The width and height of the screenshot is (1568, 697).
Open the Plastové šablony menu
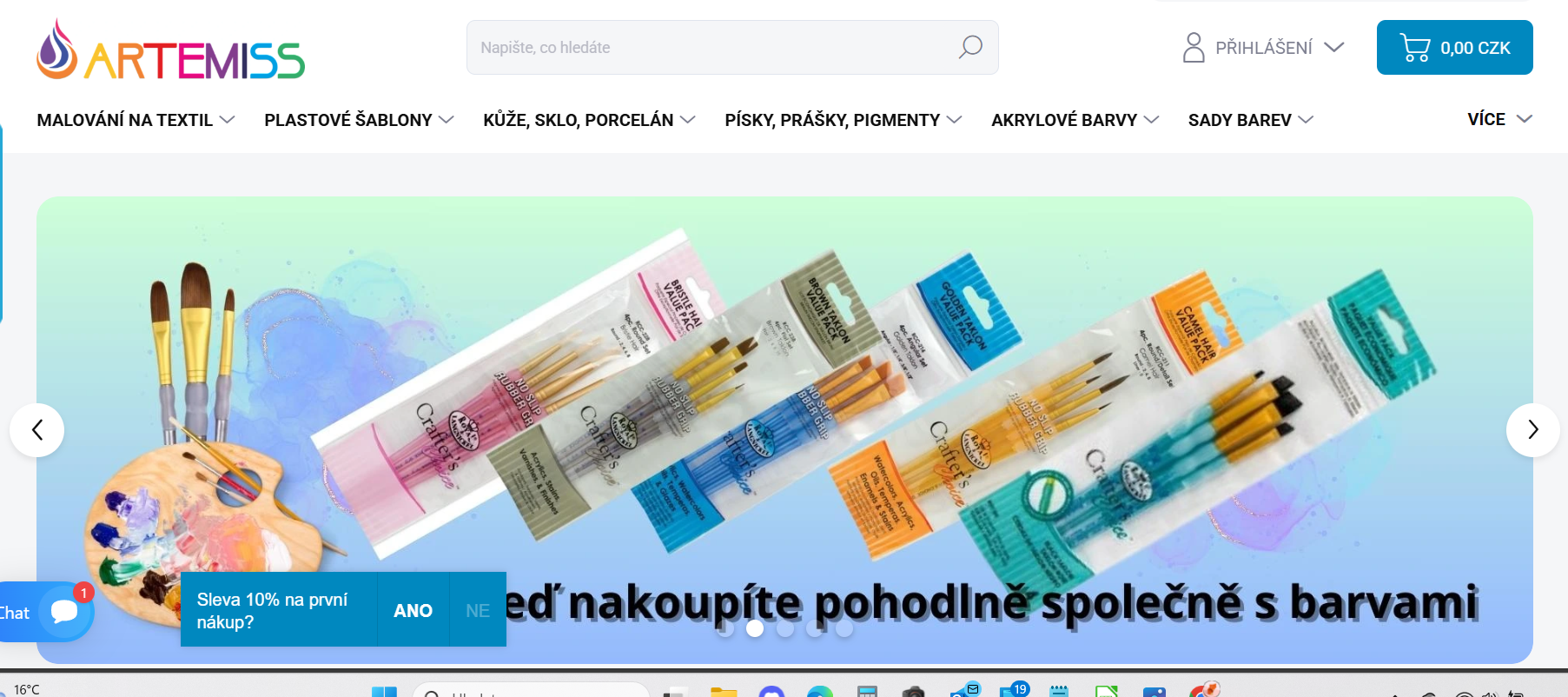point(359,120)
